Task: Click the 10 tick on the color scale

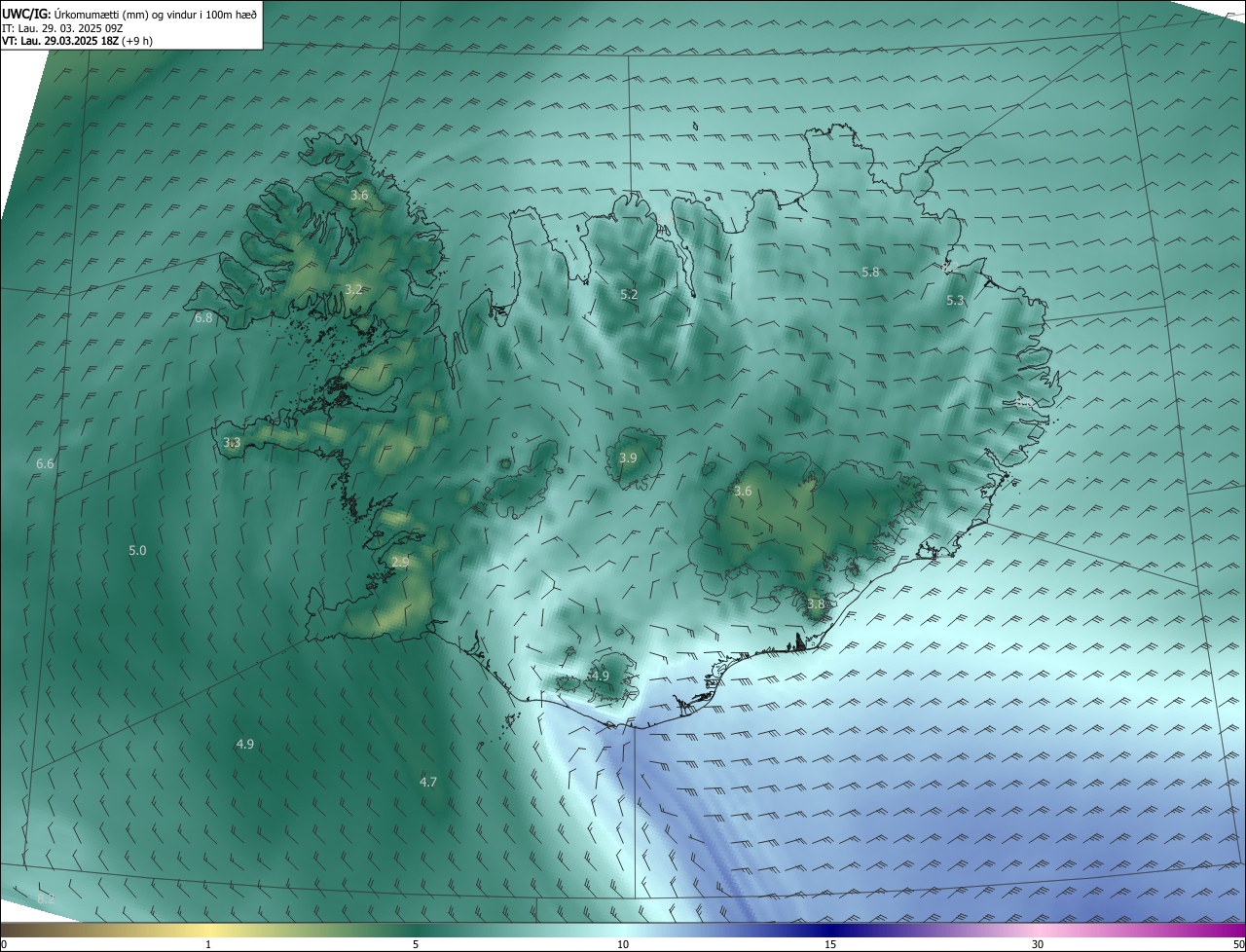Action: click(623, 944)
